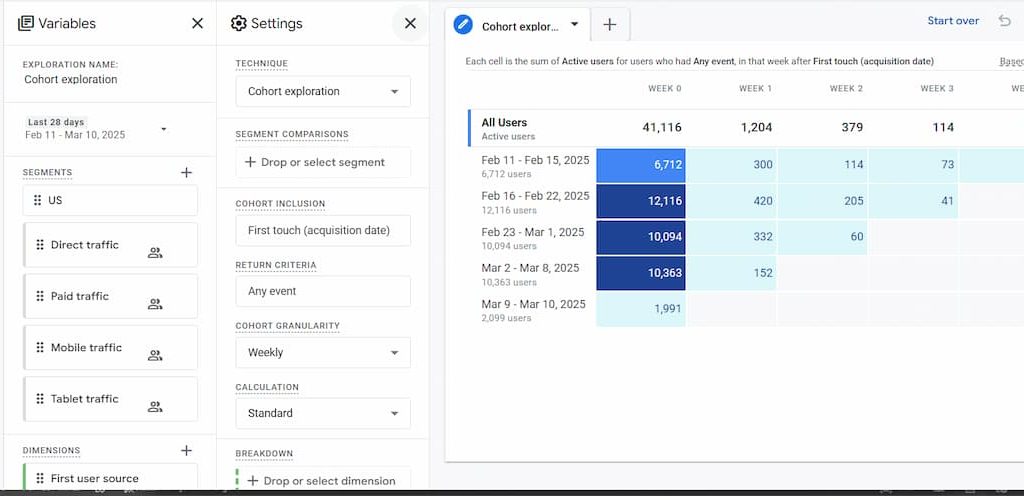Open Cohort exploration tab menu arrow

(574, 25)
